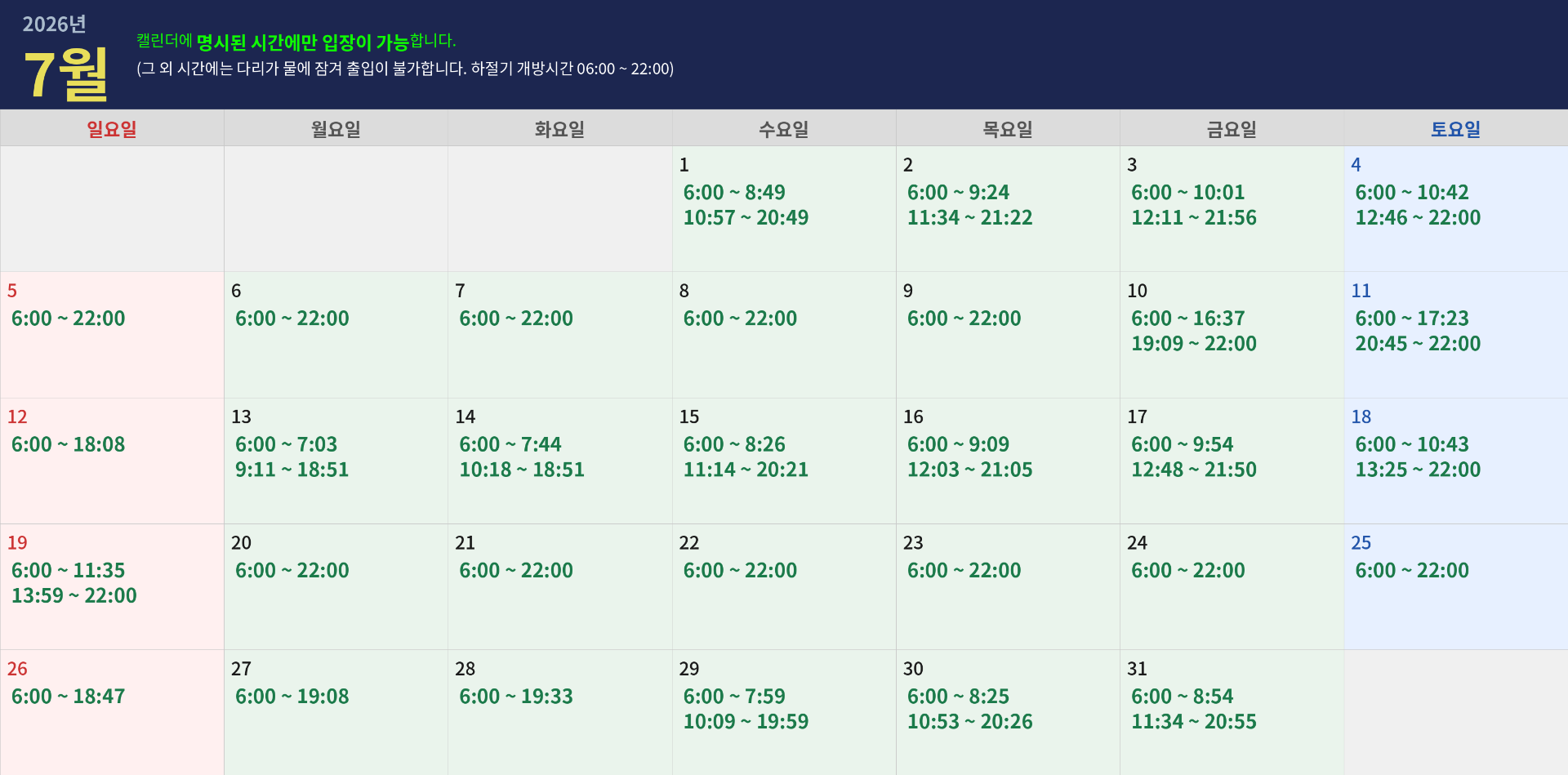Screen dimensions: 1568x775
Task: Click the 11:34 ~ 20:55 entry on day 31
Action: coord(1193,722)
